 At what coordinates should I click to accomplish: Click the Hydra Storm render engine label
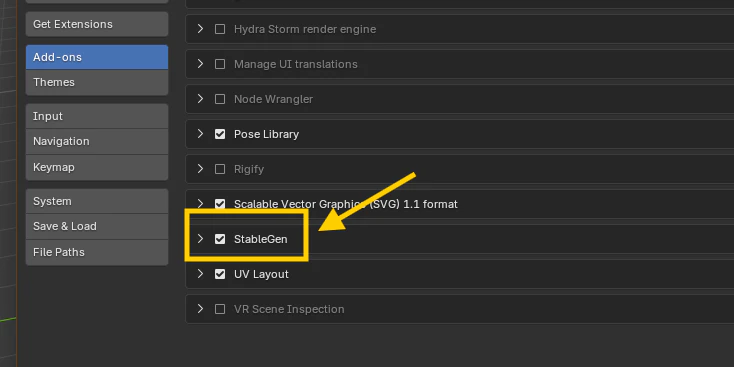point(305,29)
